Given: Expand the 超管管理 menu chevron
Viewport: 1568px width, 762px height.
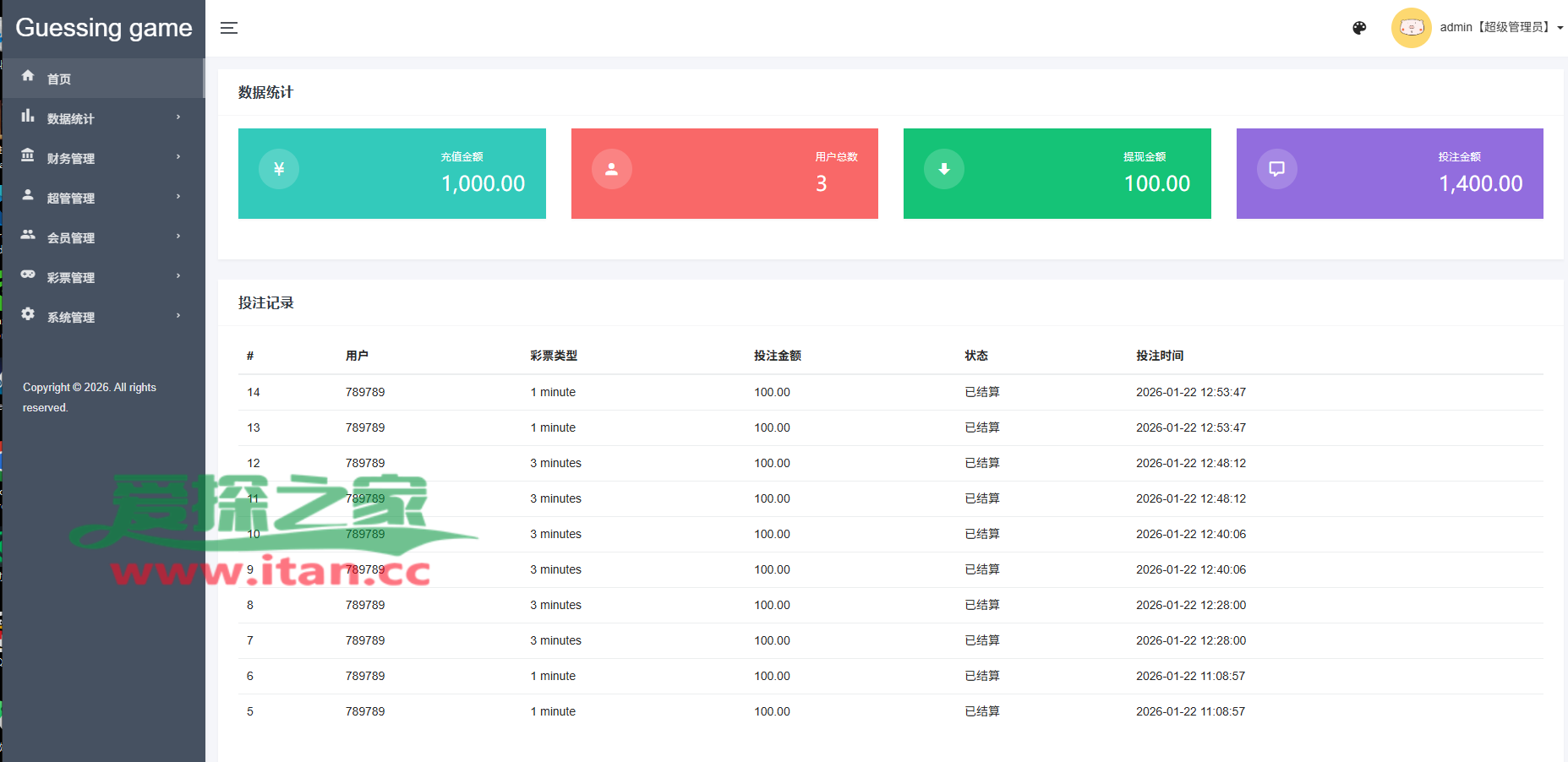Looking at the screenshot, I should pyautogui.click(x=178, y=197).
